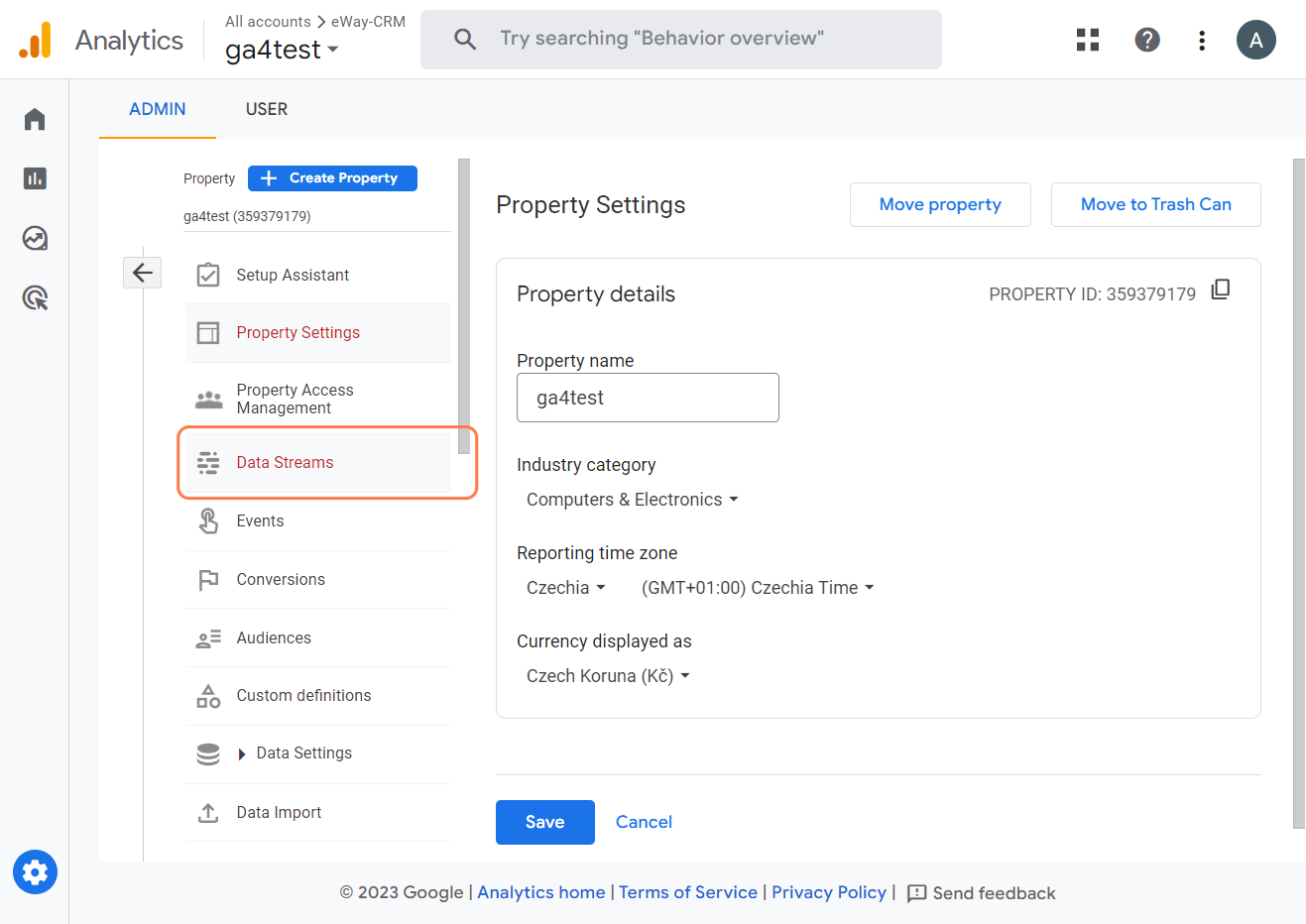Open Custom definitions menu item
The image size is (1306, 924).
click(318, 696)
